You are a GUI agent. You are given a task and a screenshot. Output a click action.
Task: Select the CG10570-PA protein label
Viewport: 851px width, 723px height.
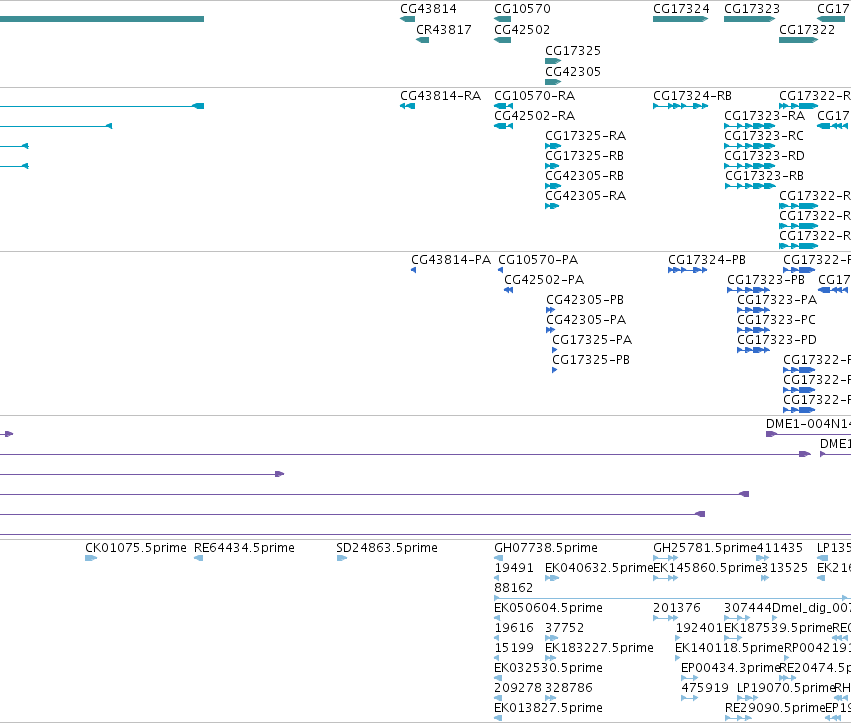point(538,260)
